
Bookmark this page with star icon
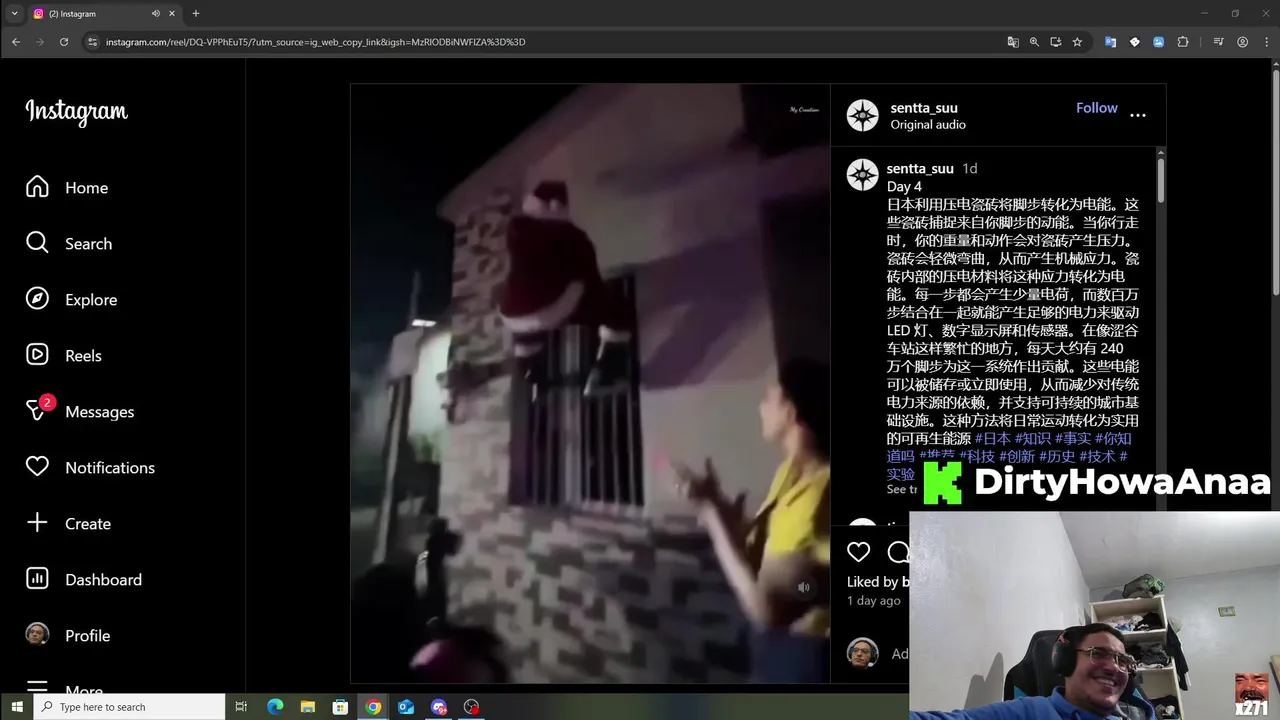(x=1077, y=42)
